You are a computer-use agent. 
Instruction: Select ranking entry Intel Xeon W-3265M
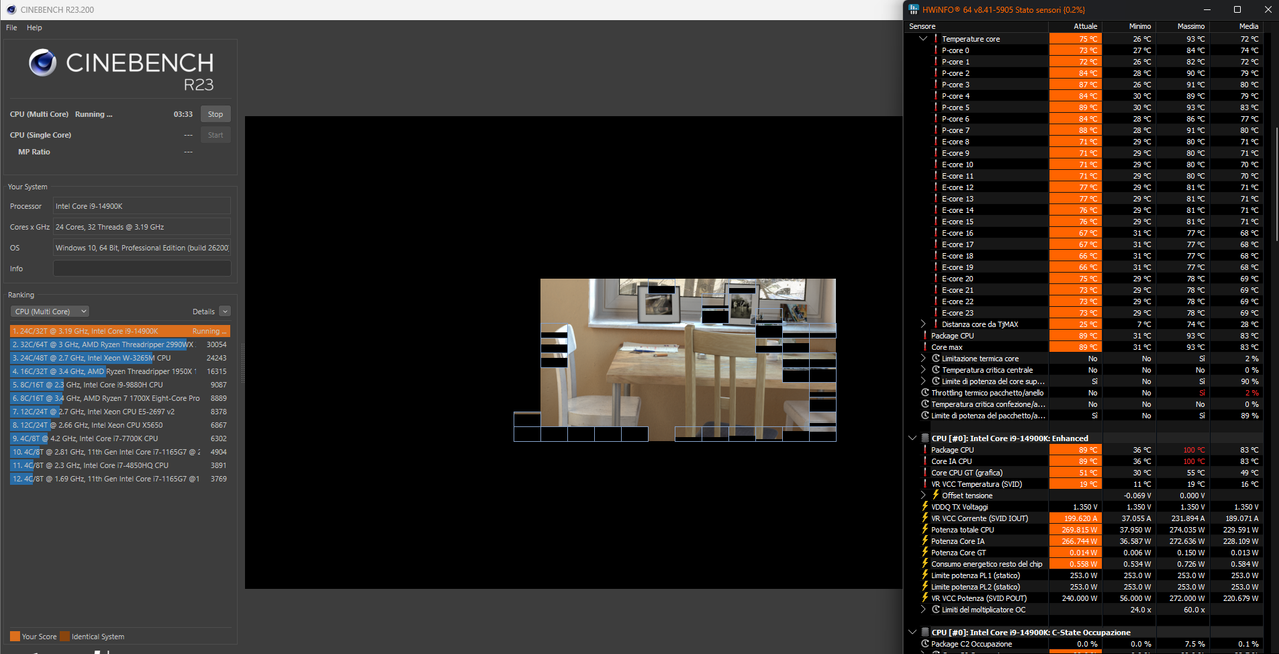(120, 357)
